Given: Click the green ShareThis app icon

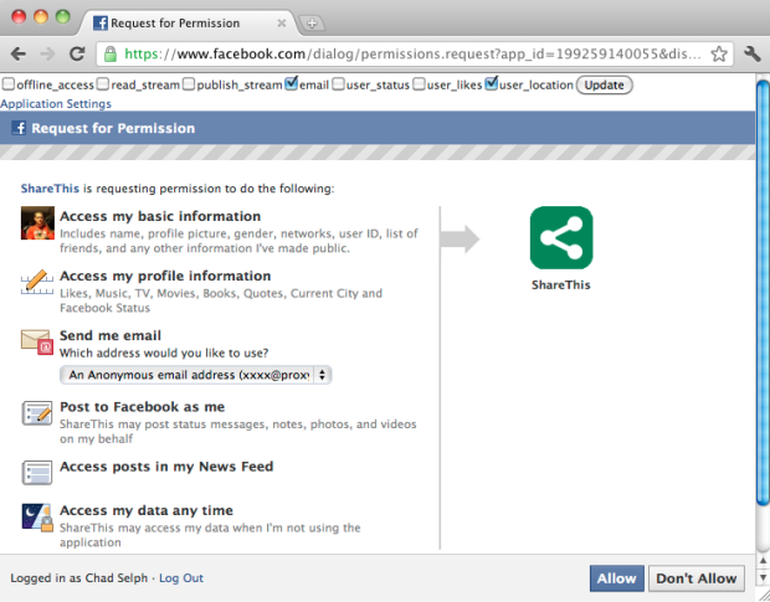Looking at the screenshot, I should (561, 238).
